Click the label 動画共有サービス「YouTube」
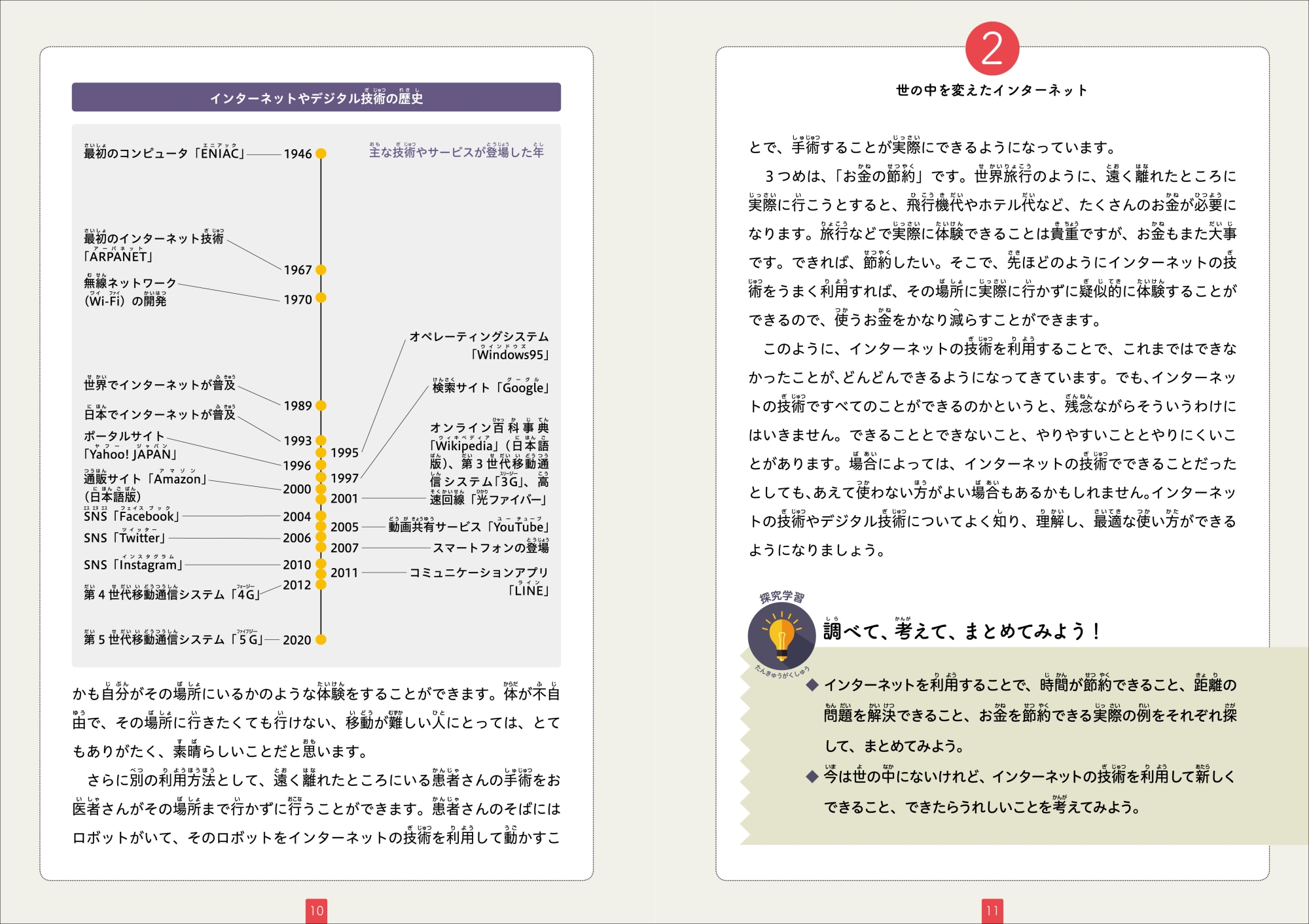The image size is (1309, 924). point(469,526)
